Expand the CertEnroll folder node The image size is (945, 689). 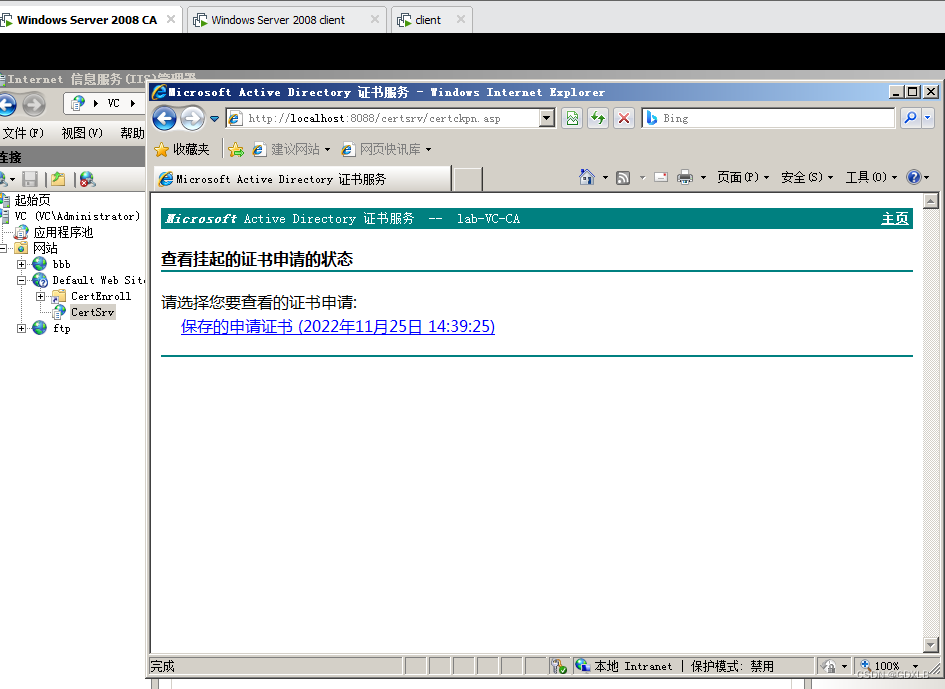40,296
